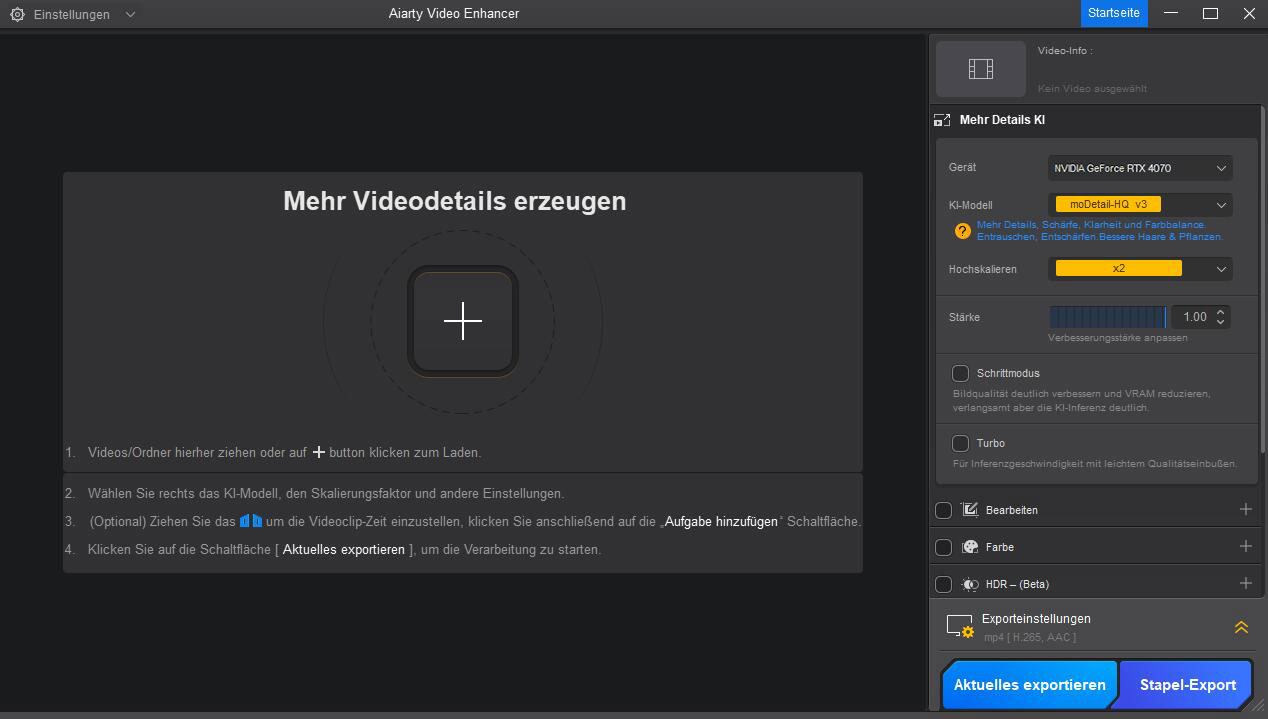Open the KI-Modell dropdown
Viewport: 1268px width, 719px height.
click(x=1139, y=205)
